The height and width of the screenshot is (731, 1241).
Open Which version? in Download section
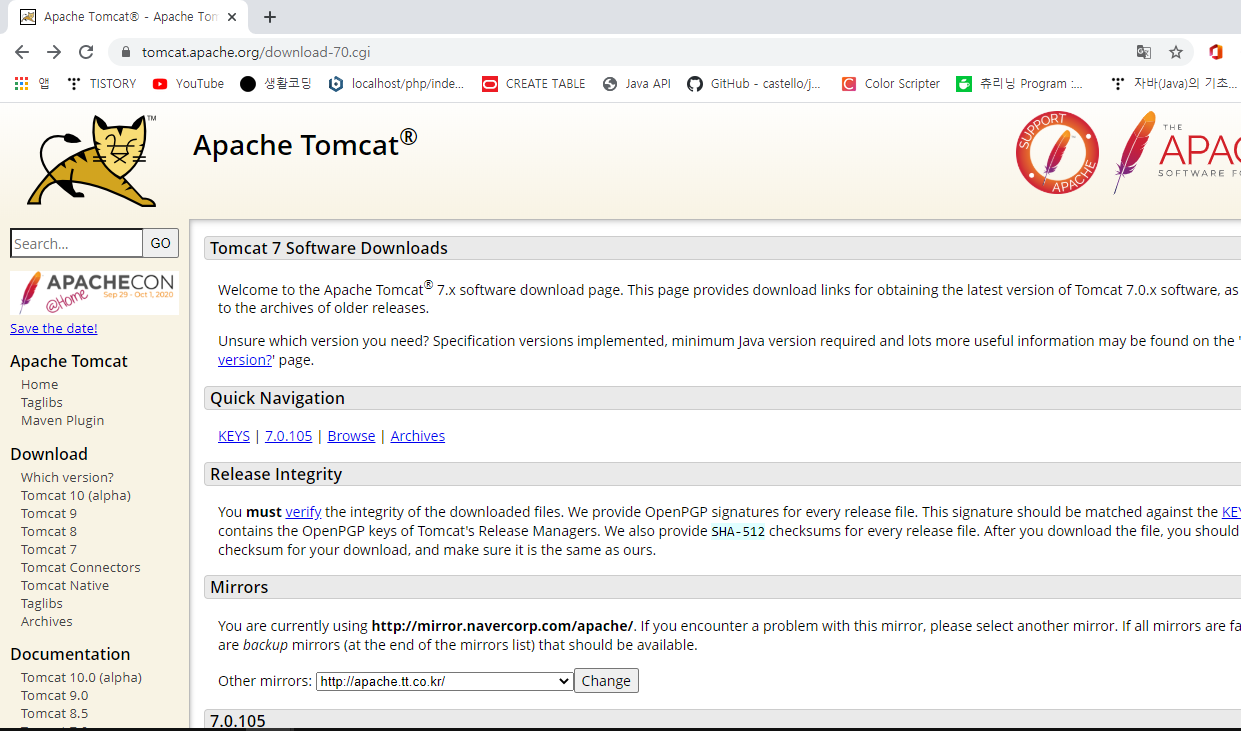[x=67, y=478]
